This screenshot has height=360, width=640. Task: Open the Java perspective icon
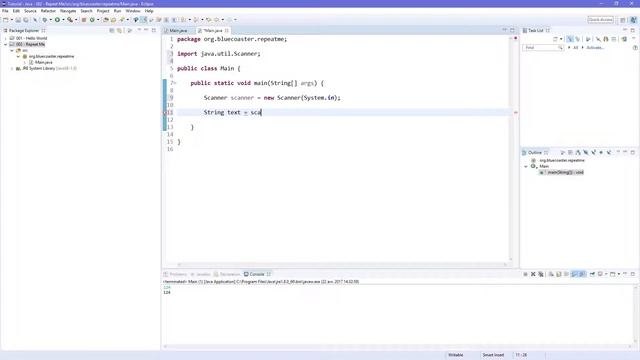point(633,20)
